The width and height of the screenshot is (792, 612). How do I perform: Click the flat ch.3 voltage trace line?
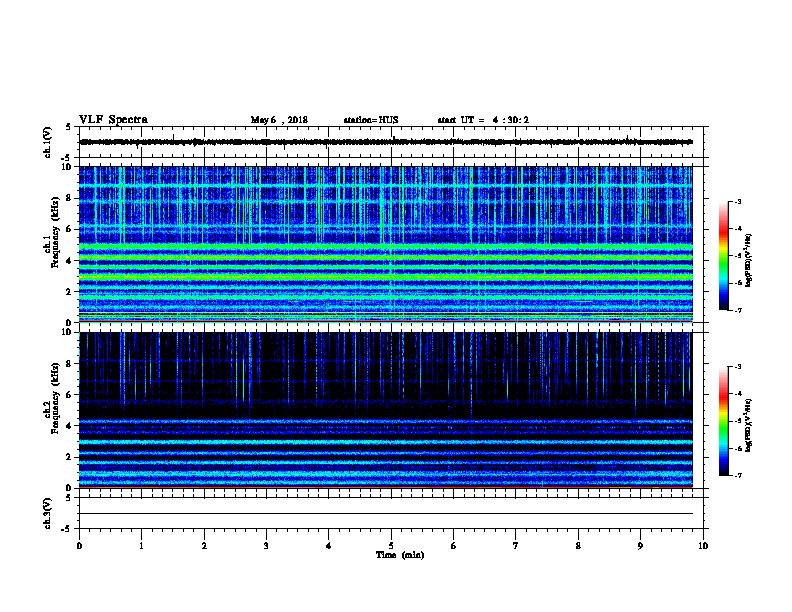click(386, 514)
